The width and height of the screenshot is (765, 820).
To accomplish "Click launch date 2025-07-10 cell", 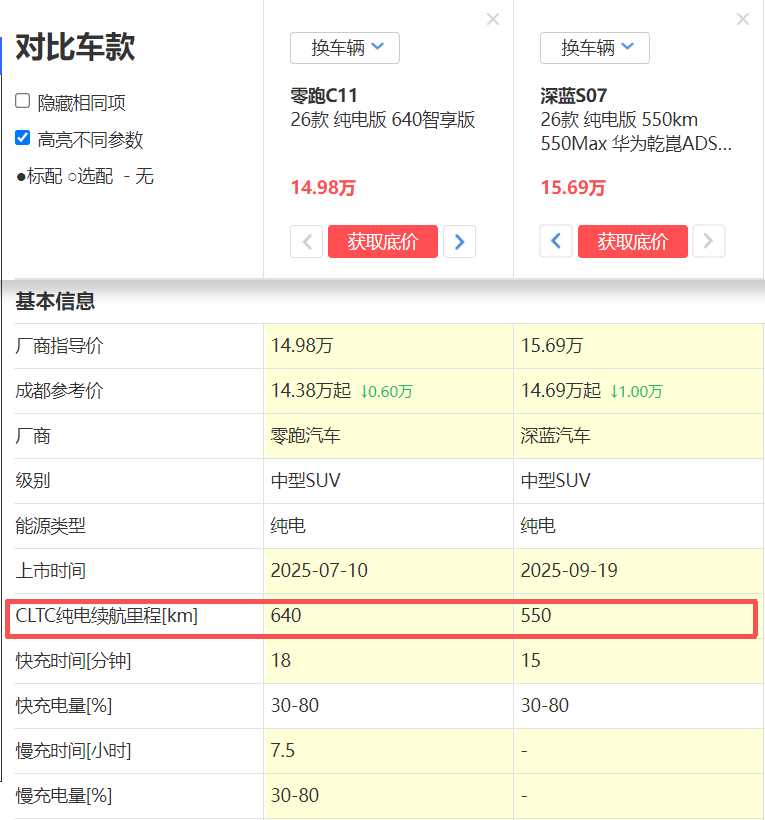I will click(319, 571).
